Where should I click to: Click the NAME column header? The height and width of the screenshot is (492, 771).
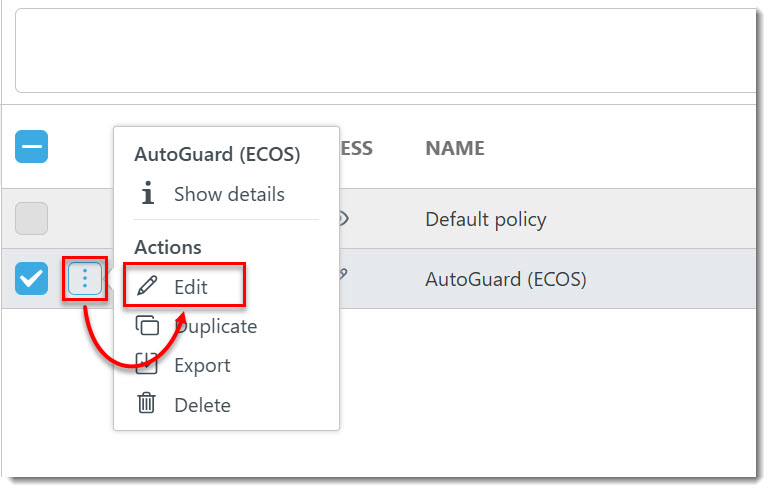[x=455, y=148]
